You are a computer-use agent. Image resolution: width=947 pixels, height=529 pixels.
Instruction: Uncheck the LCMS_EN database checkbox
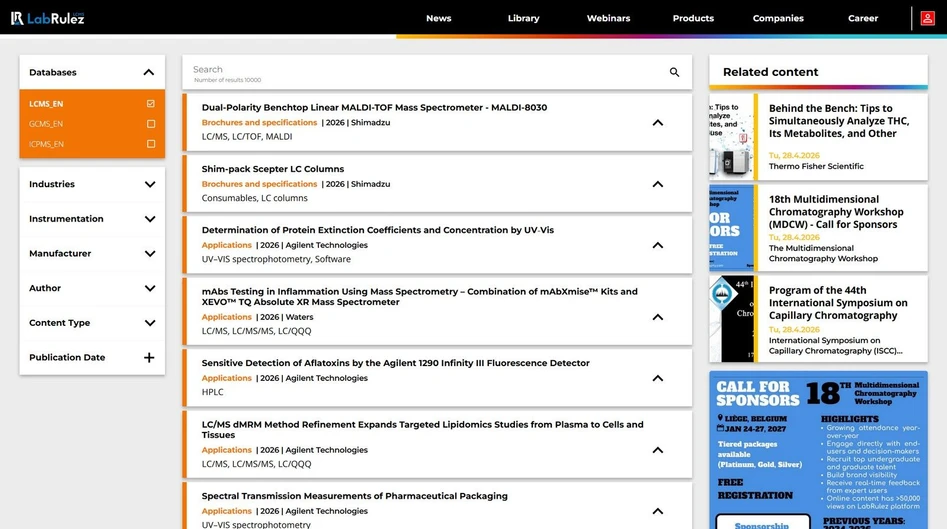pyautogui.click(x=151, y=104)
